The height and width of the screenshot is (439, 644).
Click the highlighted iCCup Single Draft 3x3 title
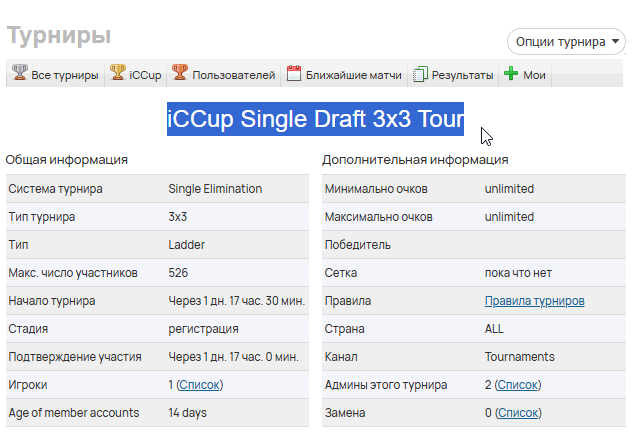click(x=315, y=119)
